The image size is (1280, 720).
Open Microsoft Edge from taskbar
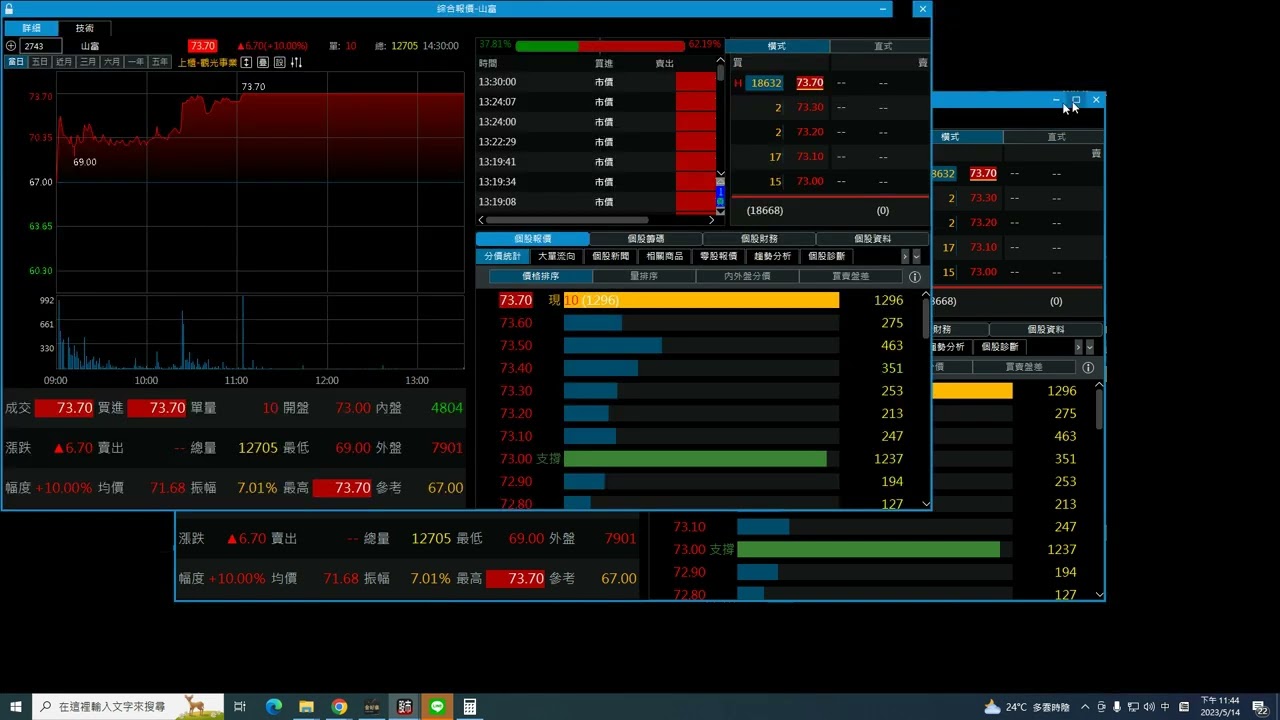coord(273,707)
